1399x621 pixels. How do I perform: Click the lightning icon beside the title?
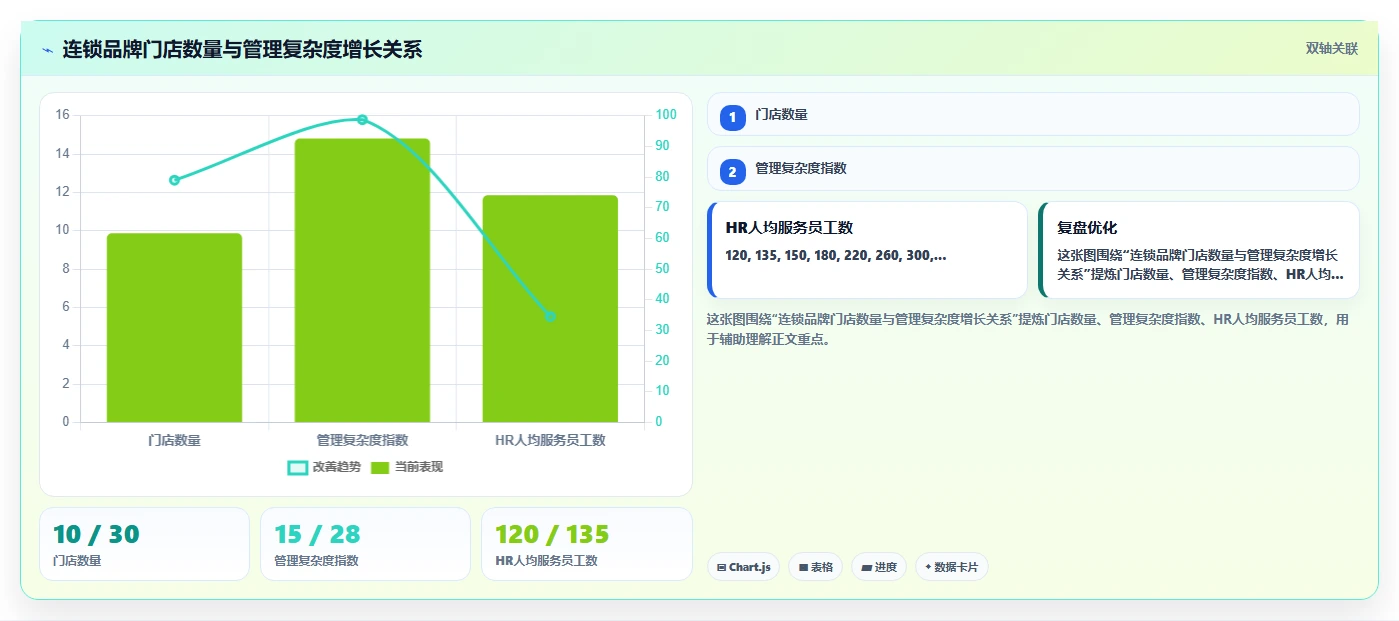(x=47, y=50)
